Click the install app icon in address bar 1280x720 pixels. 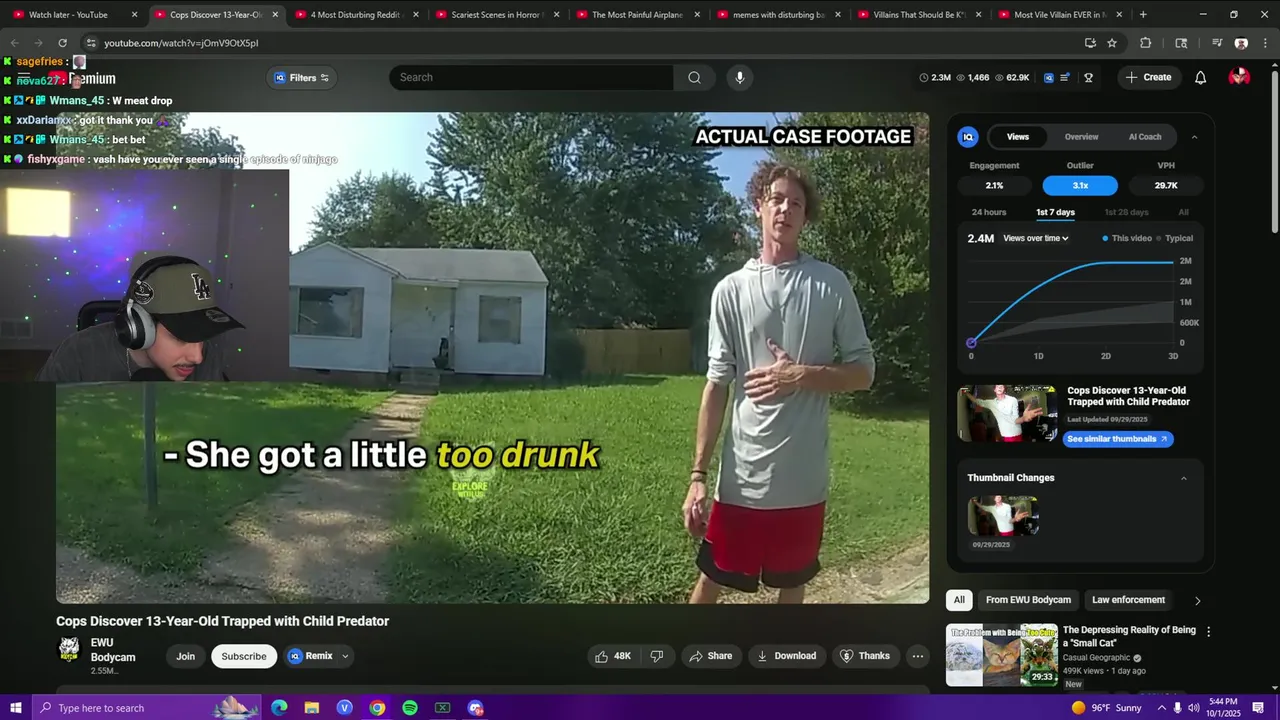click(x=1090, y=43)
